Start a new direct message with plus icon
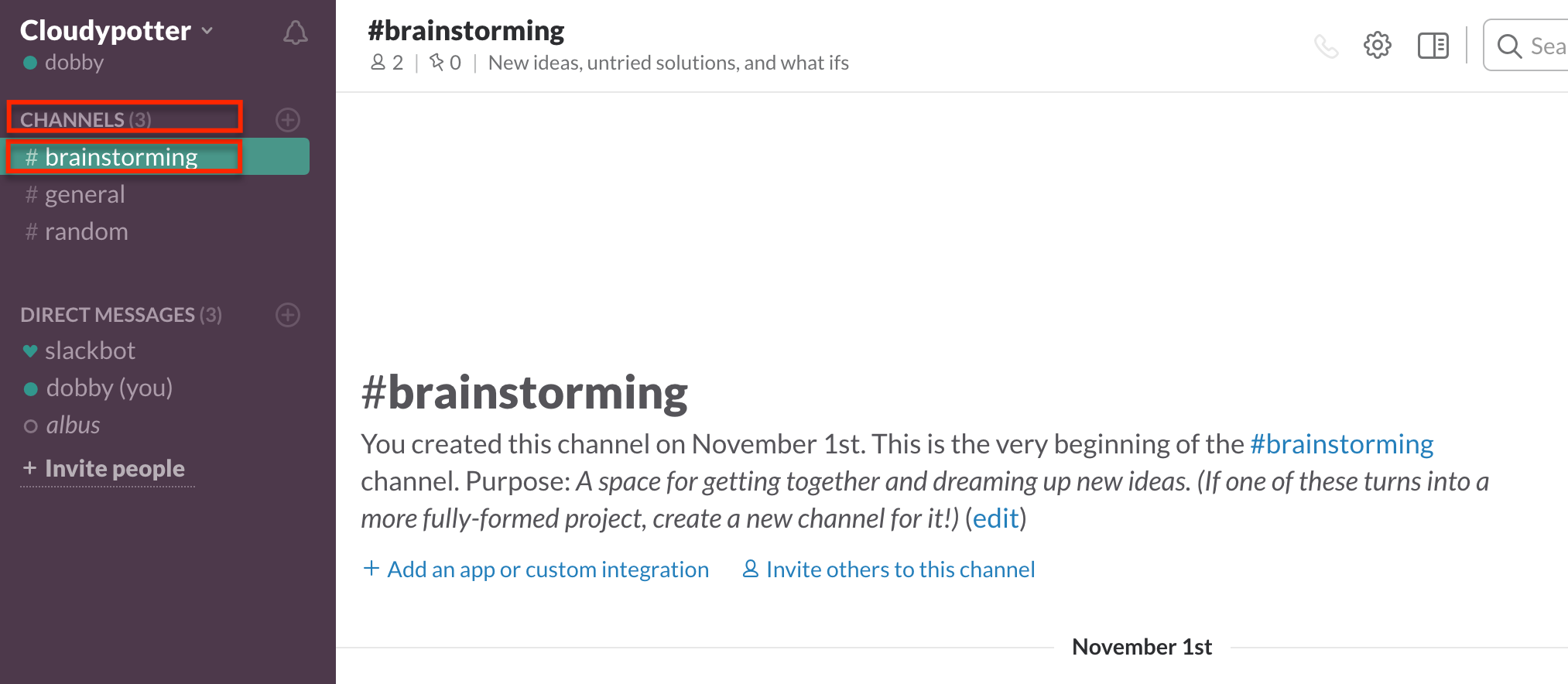Image resolution: width=1568 pixels, height=684 pixels. click(288, 315)
